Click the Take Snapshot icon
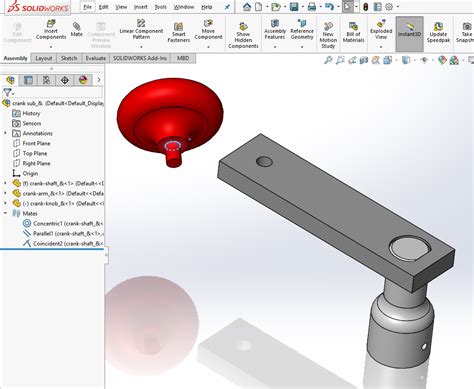Image resolution: width=474 pixels, height=389 pixels. click(467, 26)
